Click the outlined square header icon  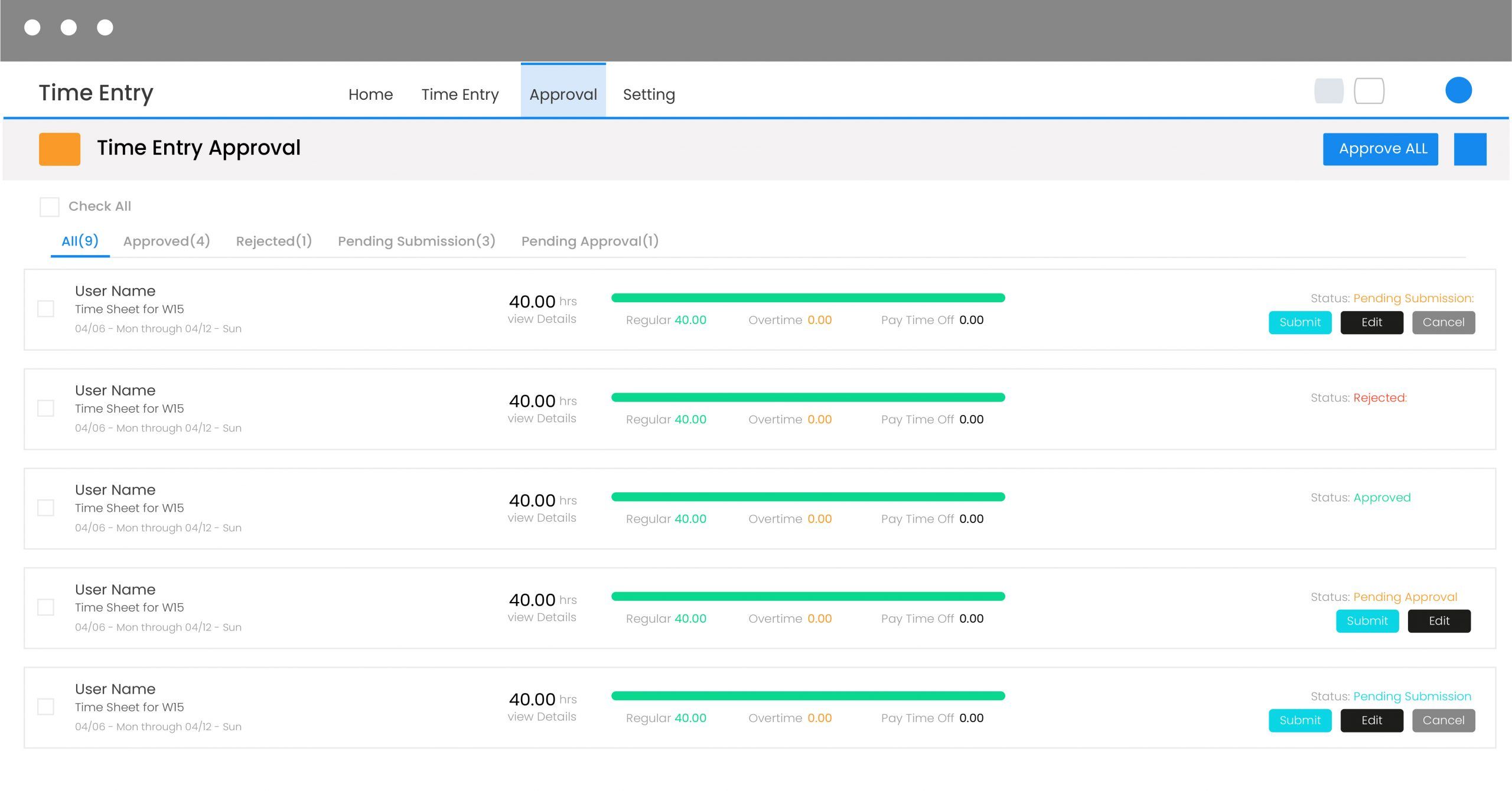point(1368,91)
